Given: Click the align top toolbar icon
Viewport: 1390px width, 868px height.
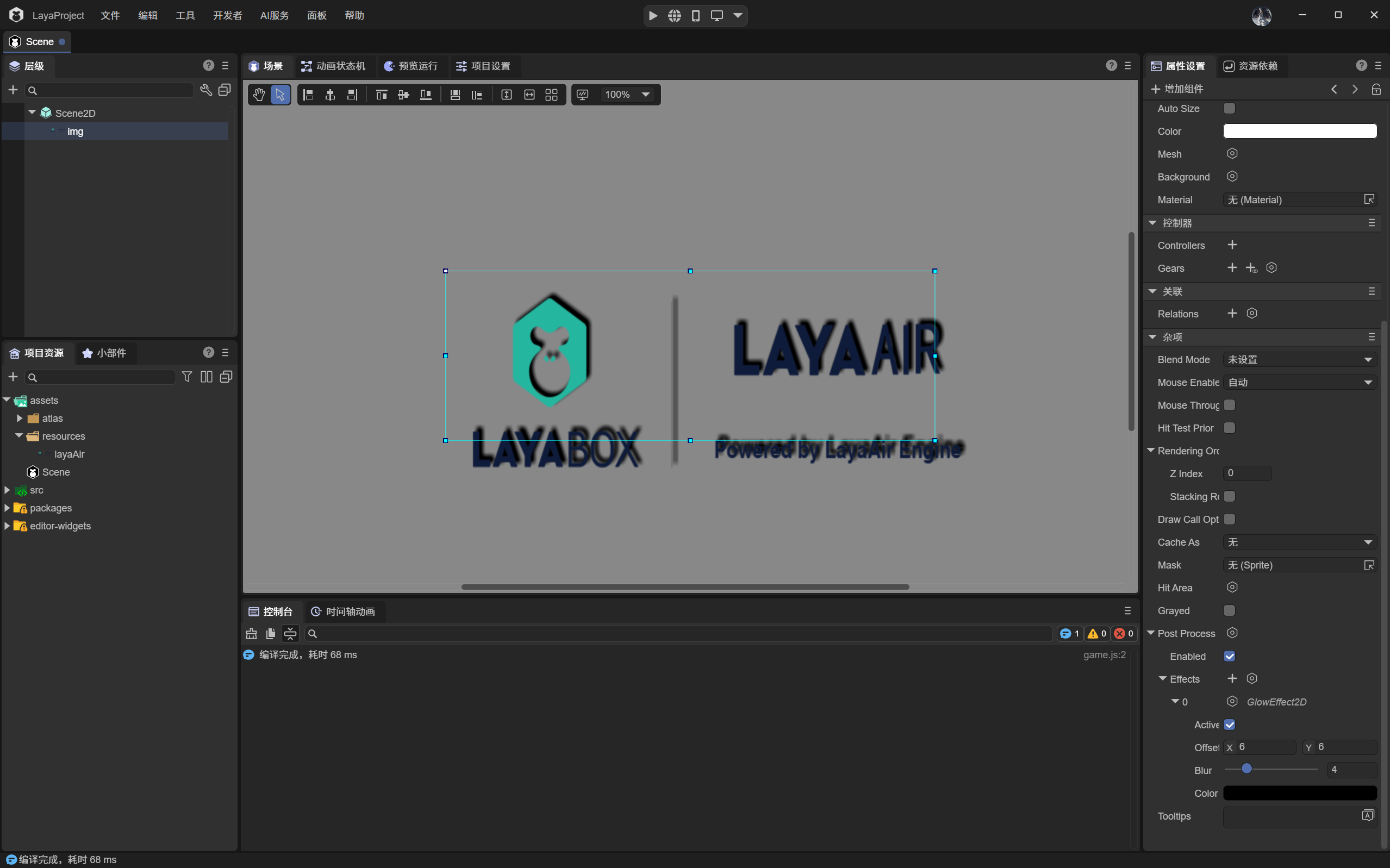Looking at the screenshot, I should 381,95.
